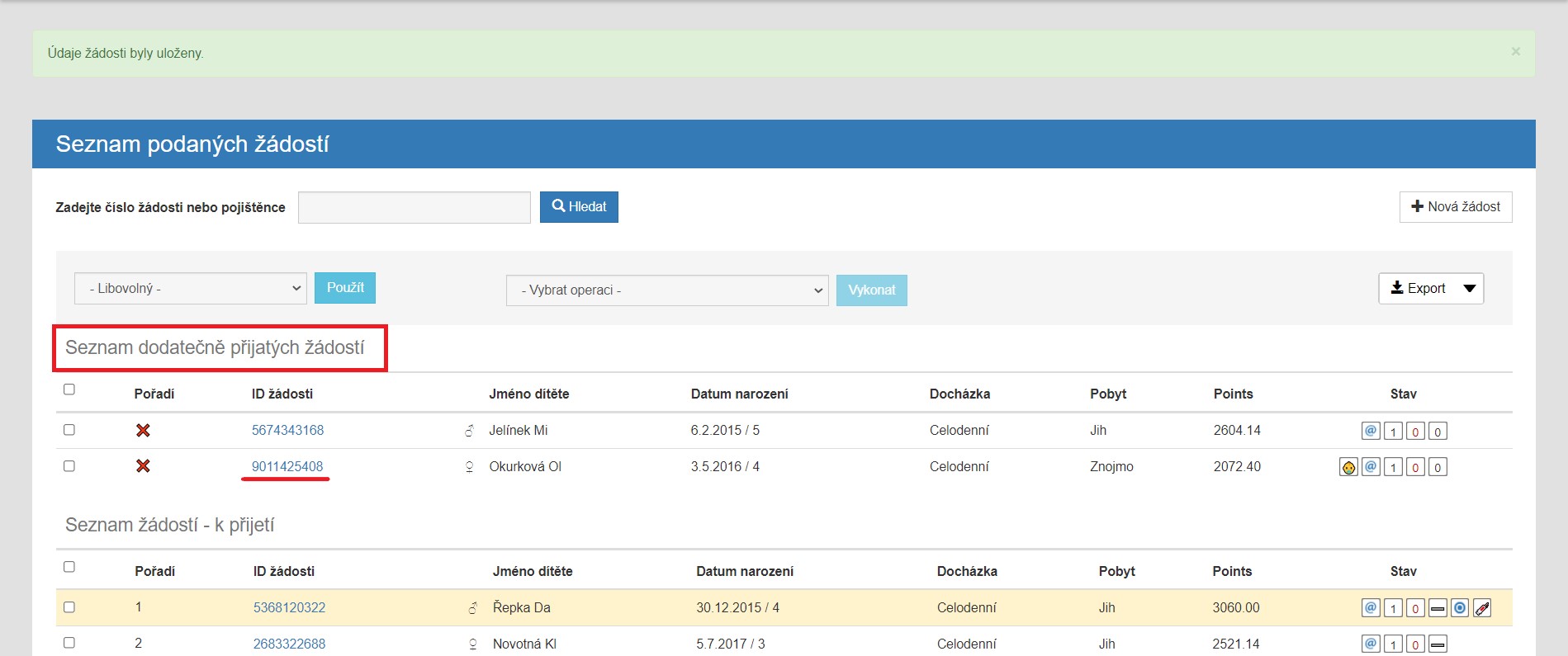Tick select-all checkbox in 'k přijetí' list header

coord(69,567)
